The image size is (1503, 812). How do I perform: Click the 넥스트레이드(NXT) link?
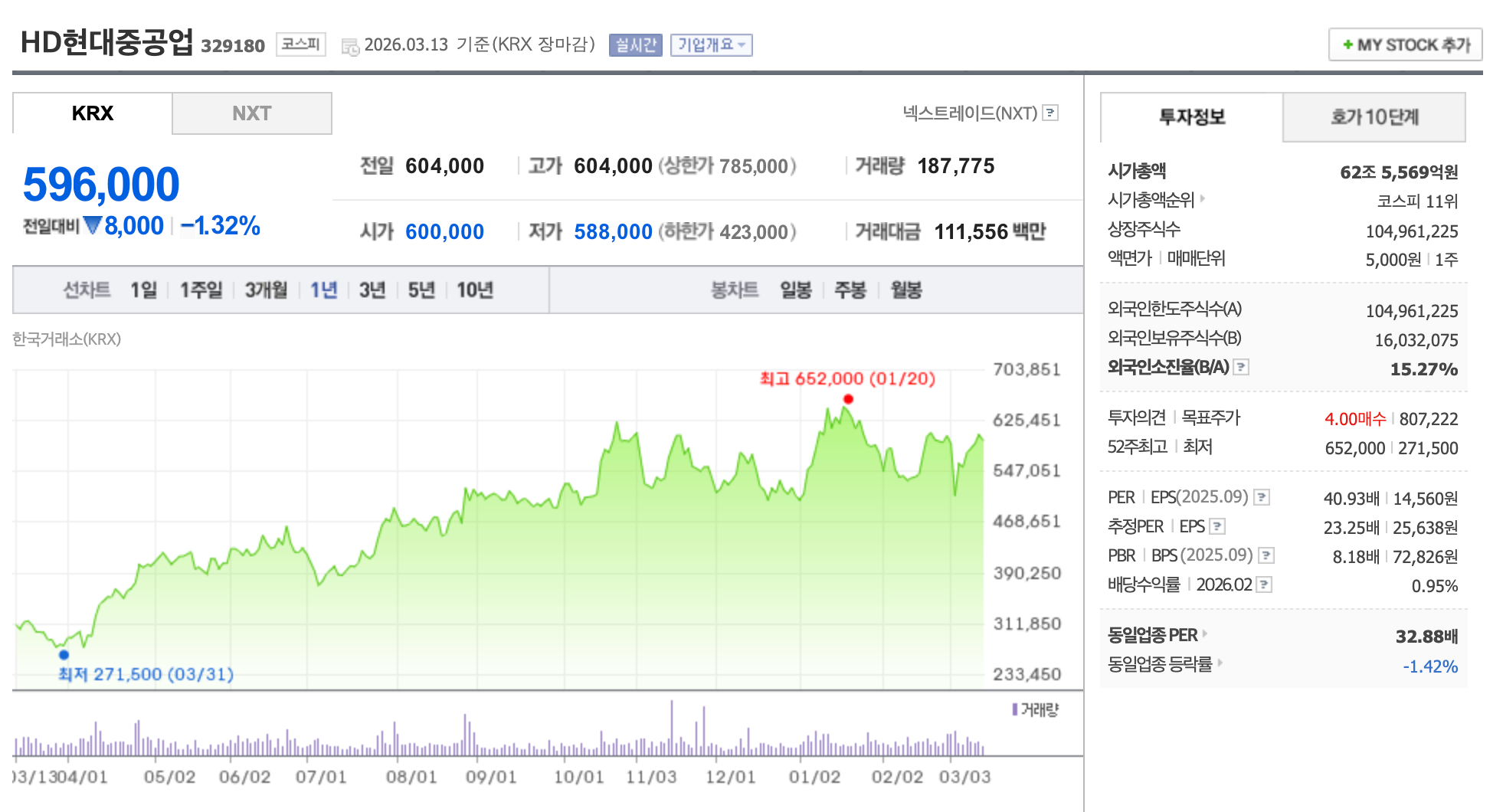(970, 113)
